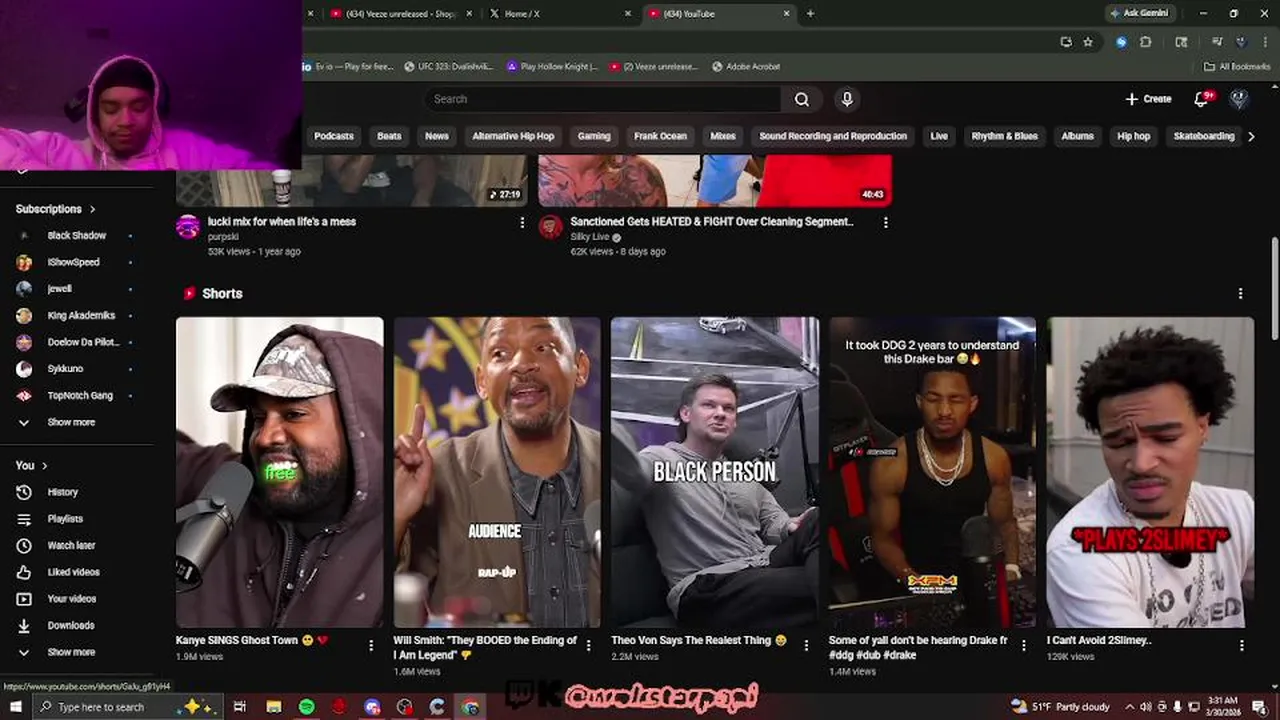Open options for the DDG Drake short
The width and height of the screenshot is (1280, 720).
click(1023, 646)
